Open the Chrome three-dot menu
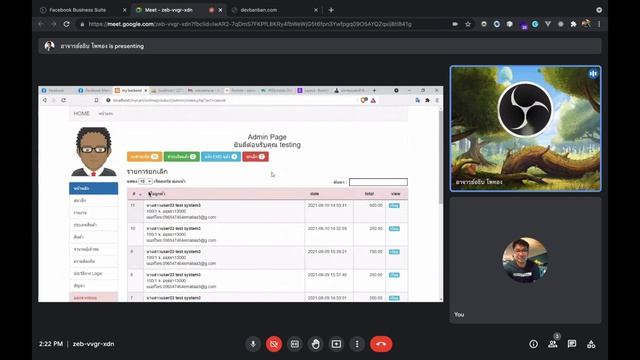The width and height of the screenshot is (640, 360). coord(599,24)
